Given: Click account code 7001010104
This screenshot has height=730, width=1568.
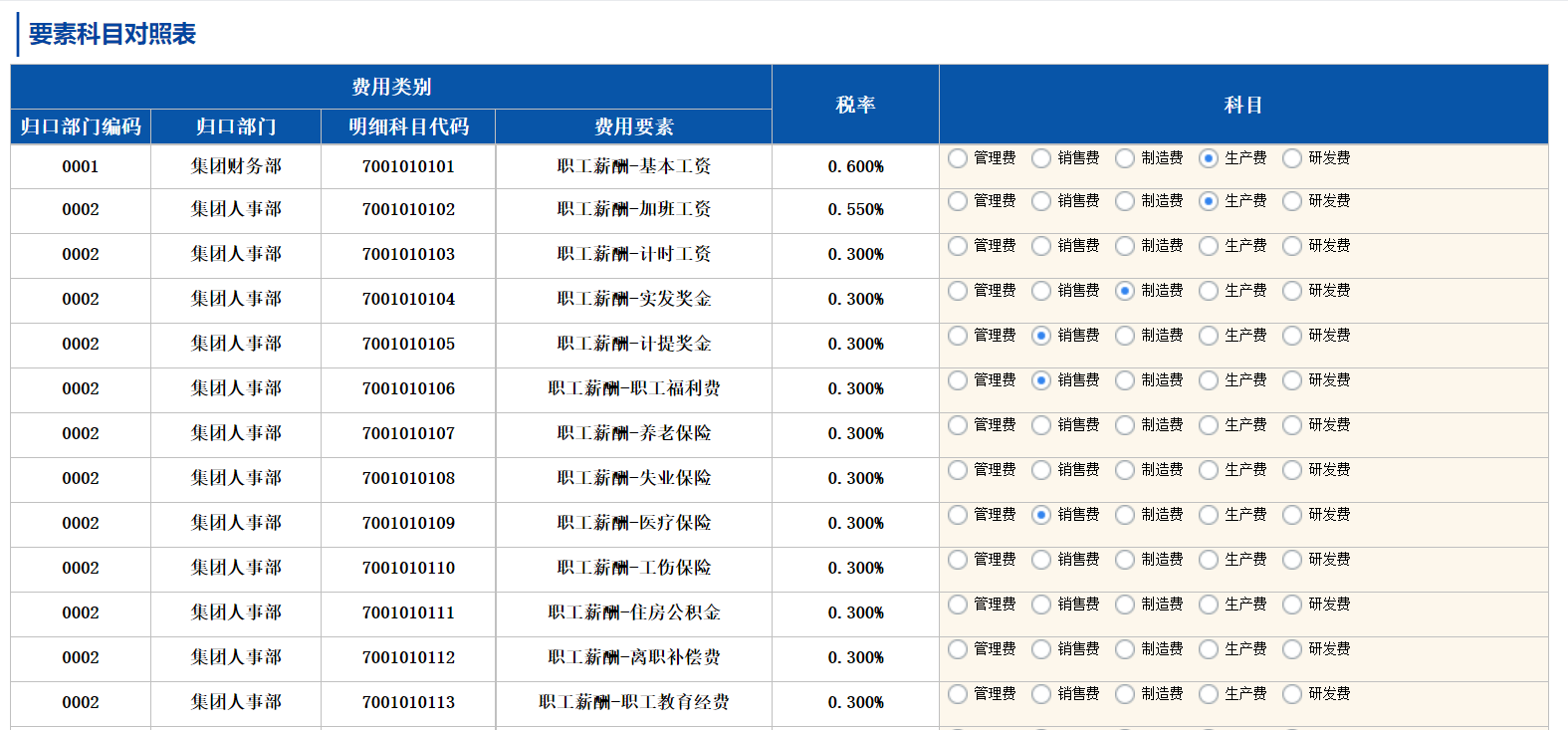Looking at the screenshot, I should click(x=408, y=299).
